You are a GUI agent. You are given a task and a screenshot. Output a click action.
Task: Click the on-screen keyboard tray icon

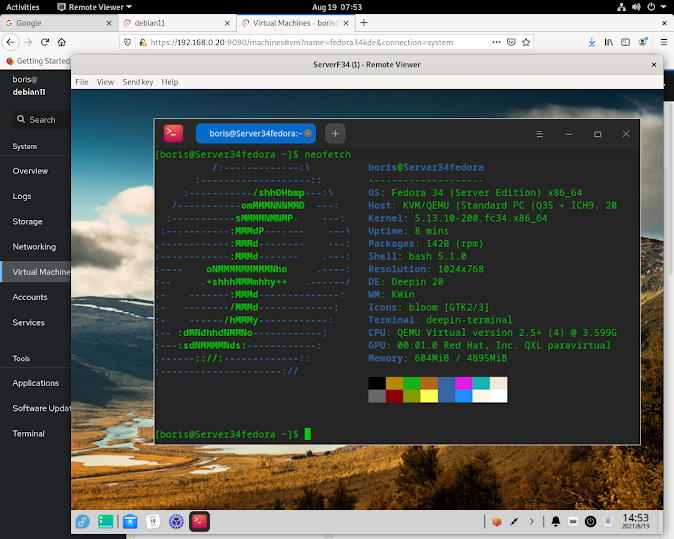[573, 522]
